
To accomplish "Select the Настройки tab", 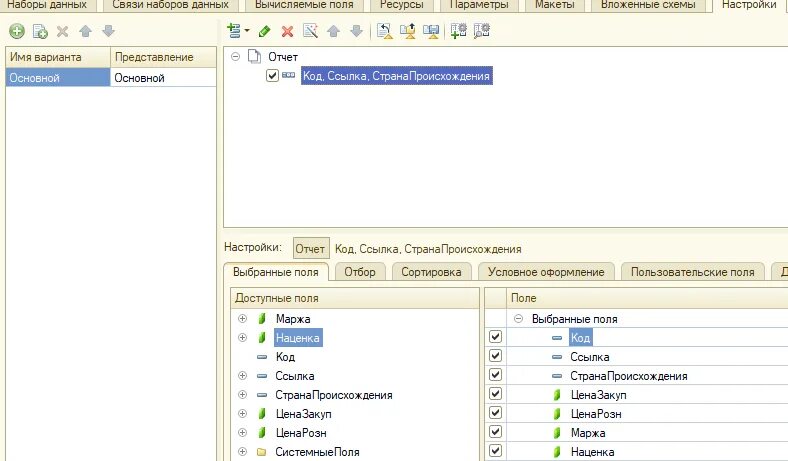I will [x=749, y=5].
